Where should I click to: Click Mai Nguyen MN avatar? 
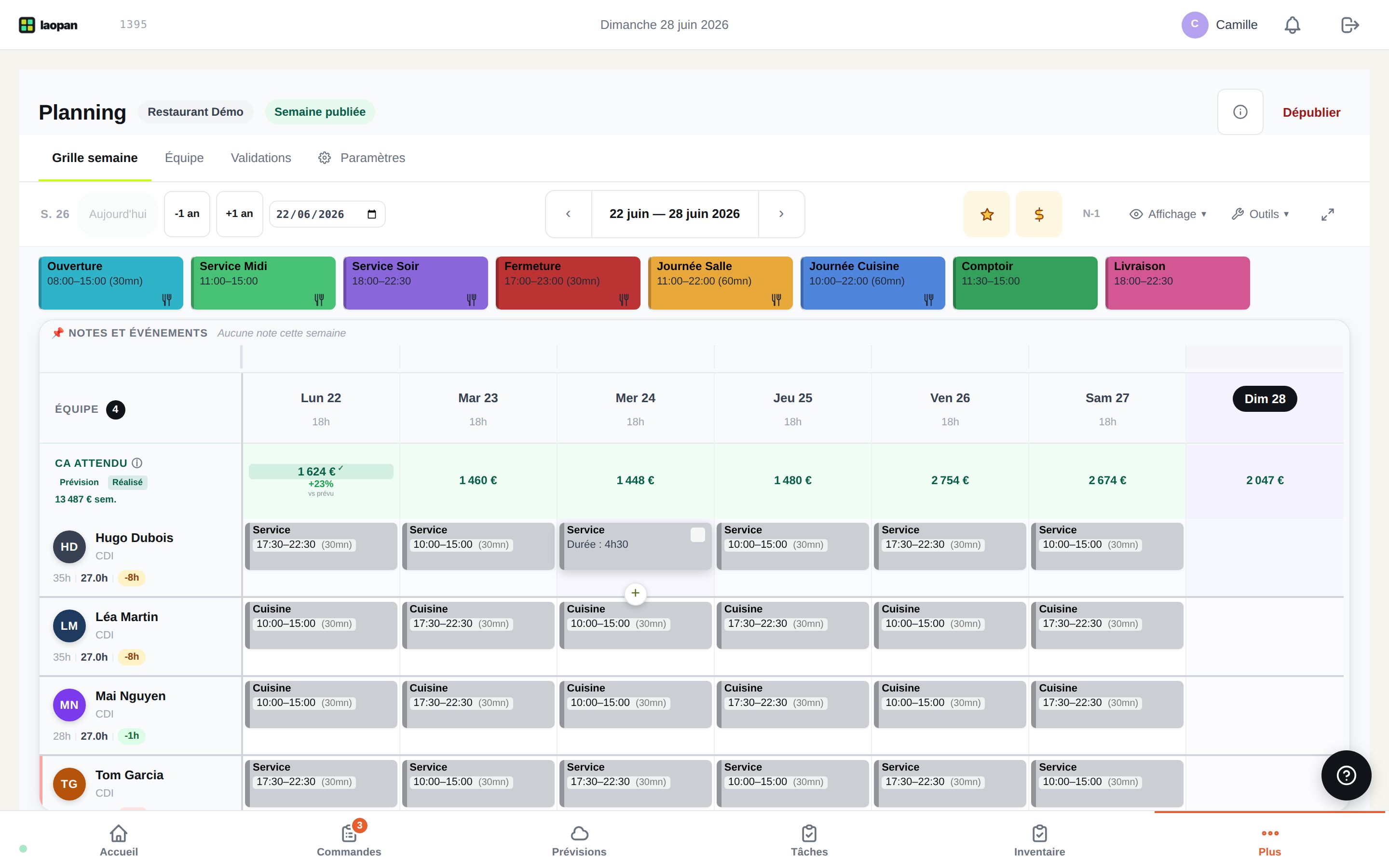(69, 705)
